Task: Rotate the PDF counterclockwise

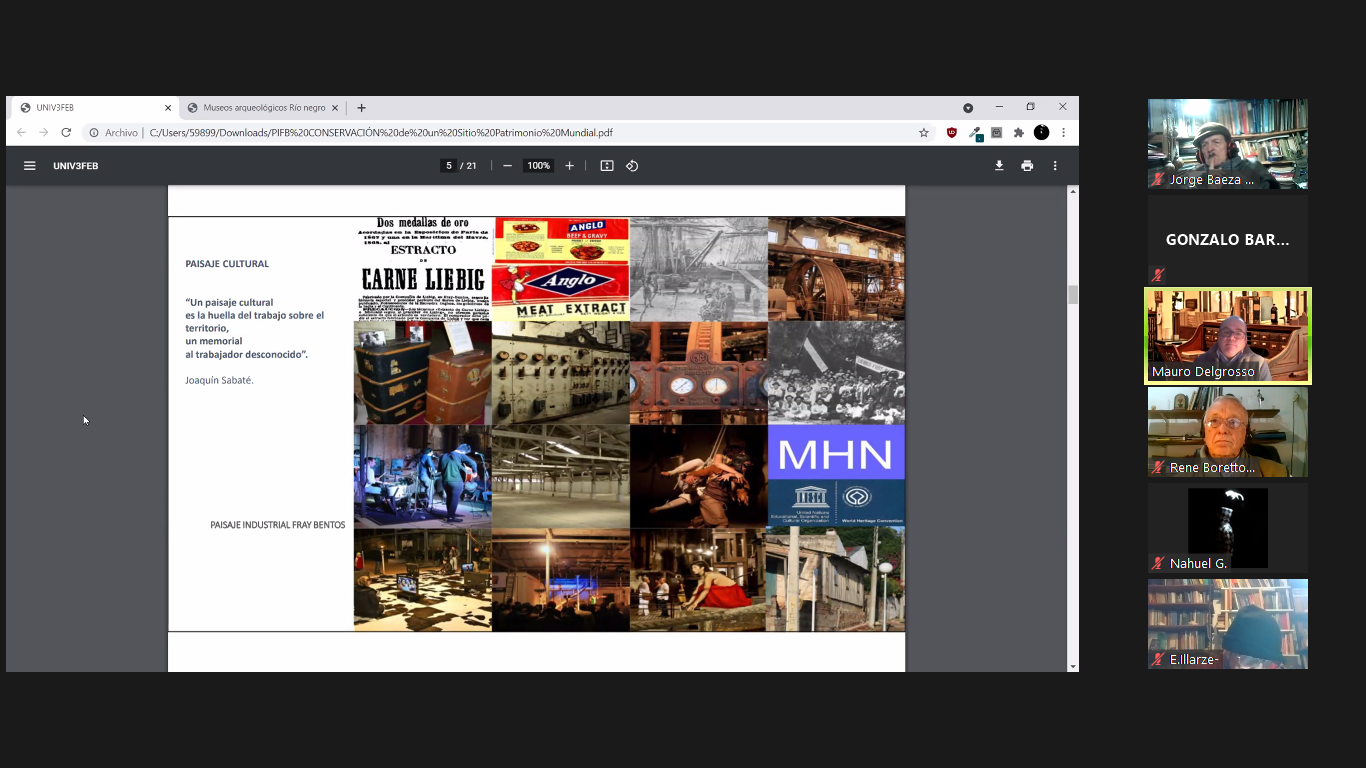Action: 632,166
